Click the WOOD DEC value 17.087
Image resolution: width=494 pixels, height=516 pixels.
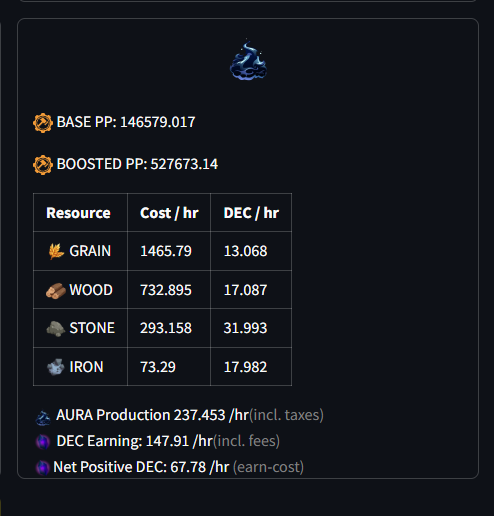[x=245, y=290]
